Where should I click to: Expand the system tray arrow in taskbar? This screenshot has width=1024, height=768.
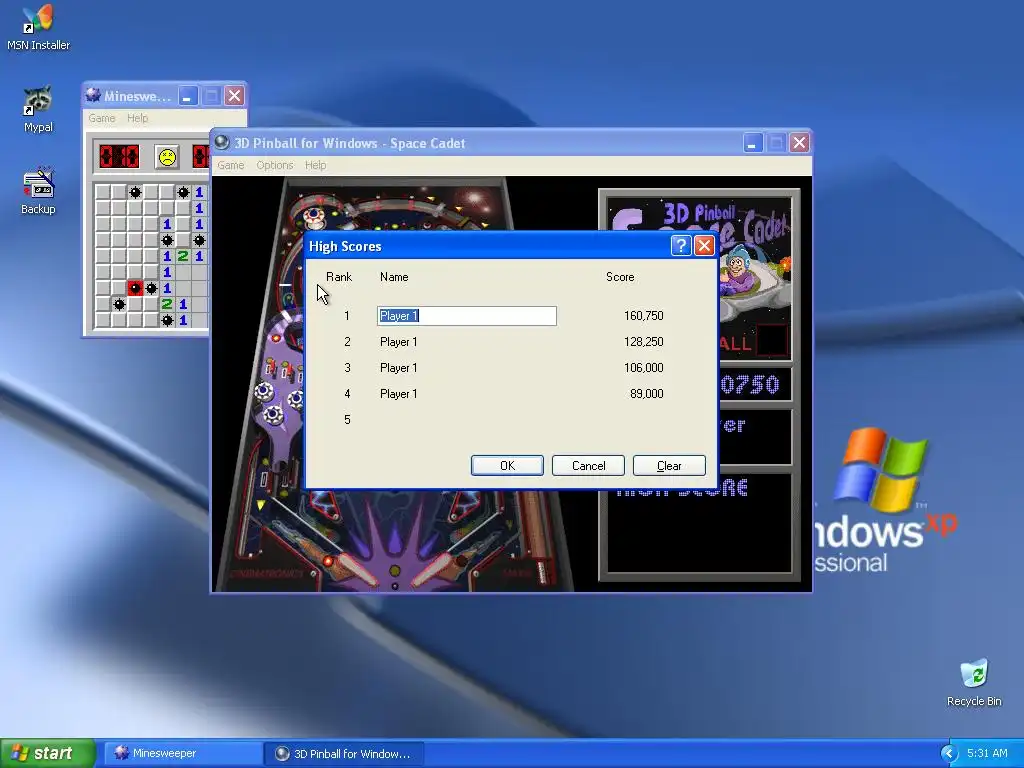click(x=948, y=754)
